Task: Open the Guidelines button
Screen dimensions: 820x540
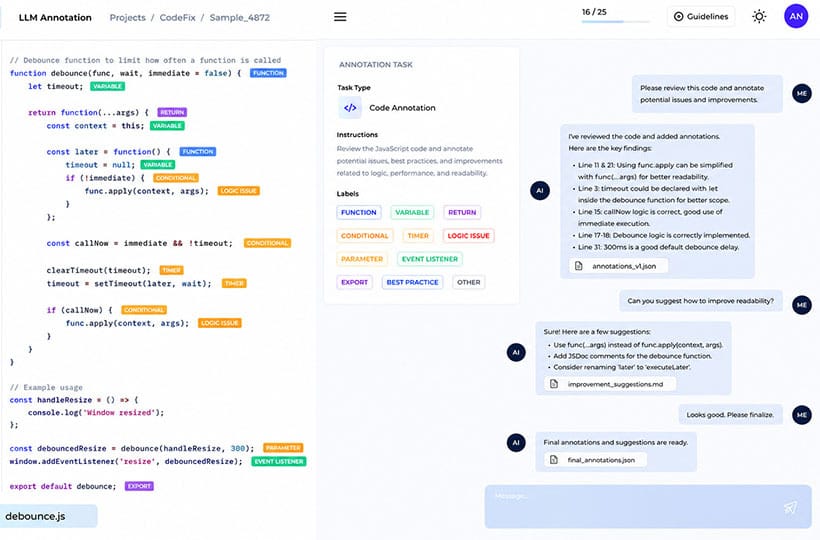Action: click(x=701, y=17)
